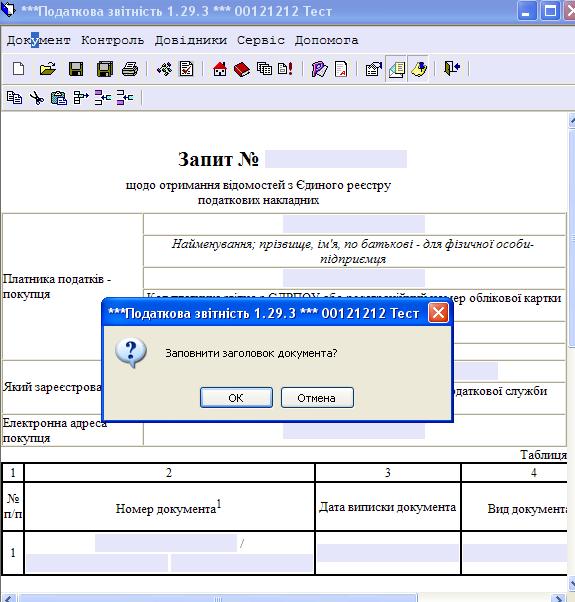Open a file with the folder icon

(48, 69)
